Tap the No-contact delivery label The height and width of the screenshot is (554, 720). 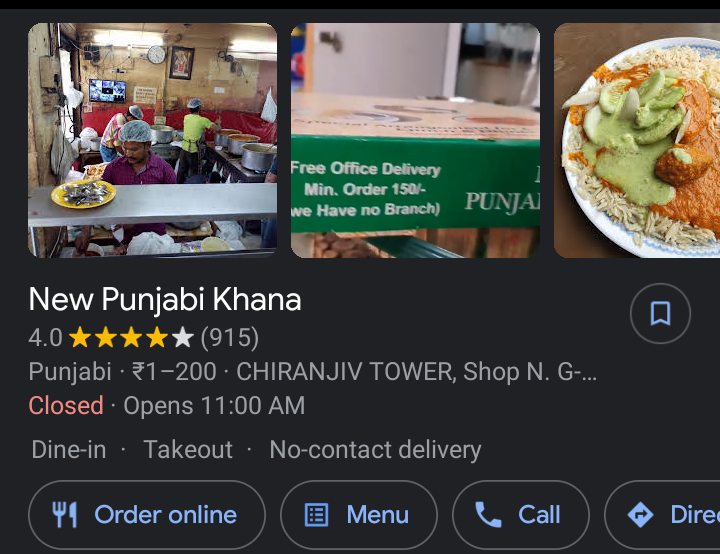(x=375, y=449)
